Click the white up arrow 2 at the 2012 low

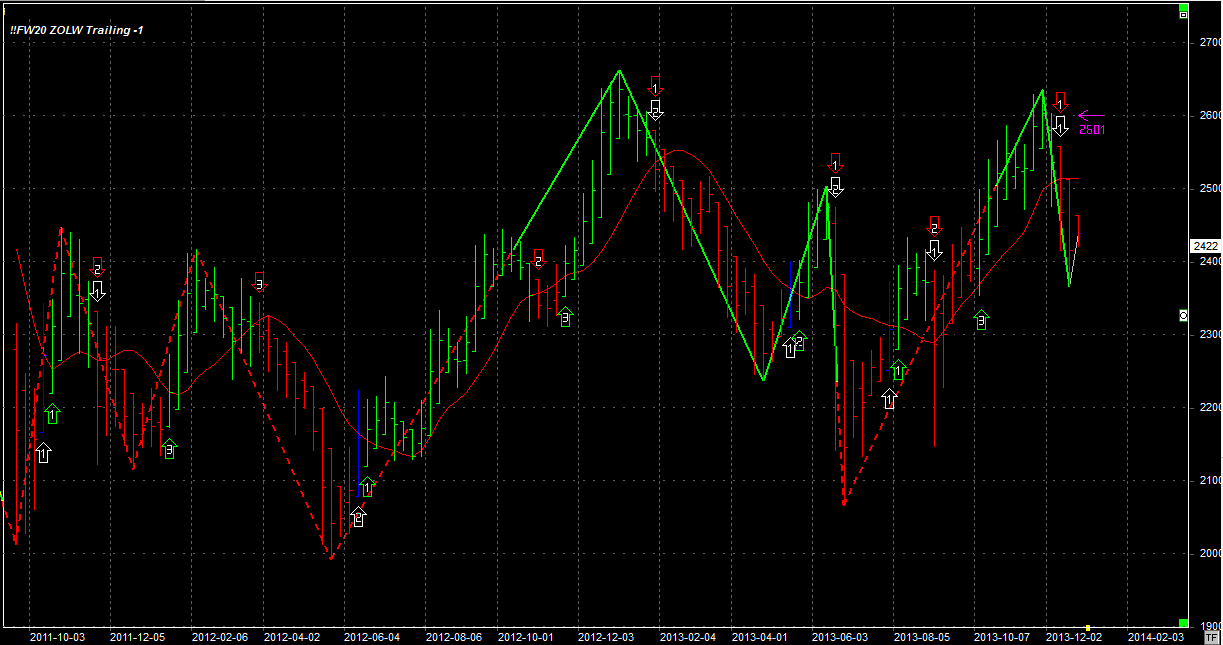pyautogui.click(x=358, y=517)
